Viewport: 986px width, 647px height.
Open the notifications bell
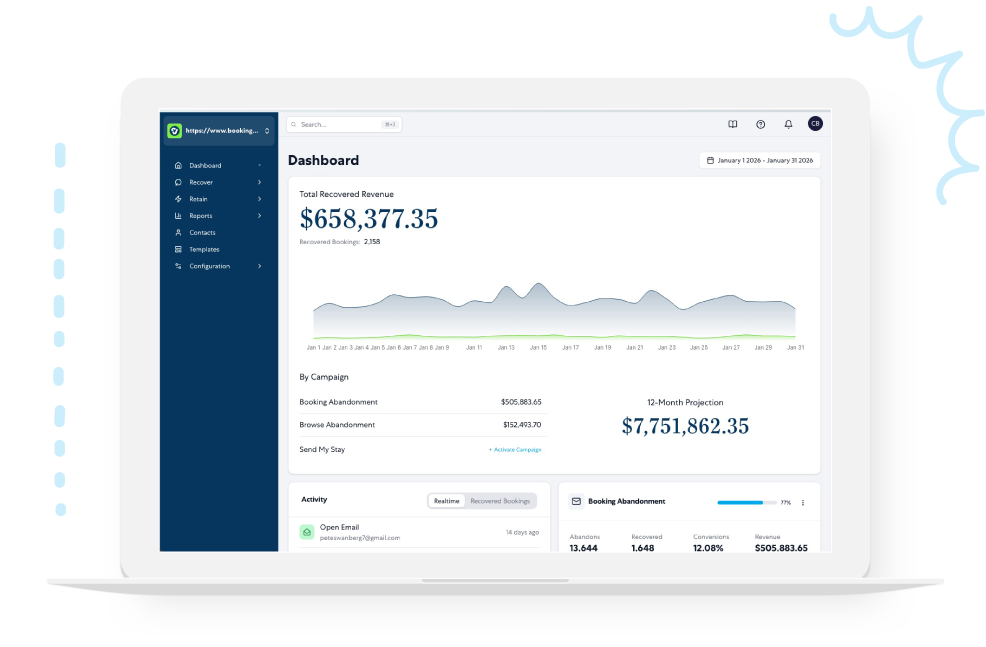click(788, 124)
